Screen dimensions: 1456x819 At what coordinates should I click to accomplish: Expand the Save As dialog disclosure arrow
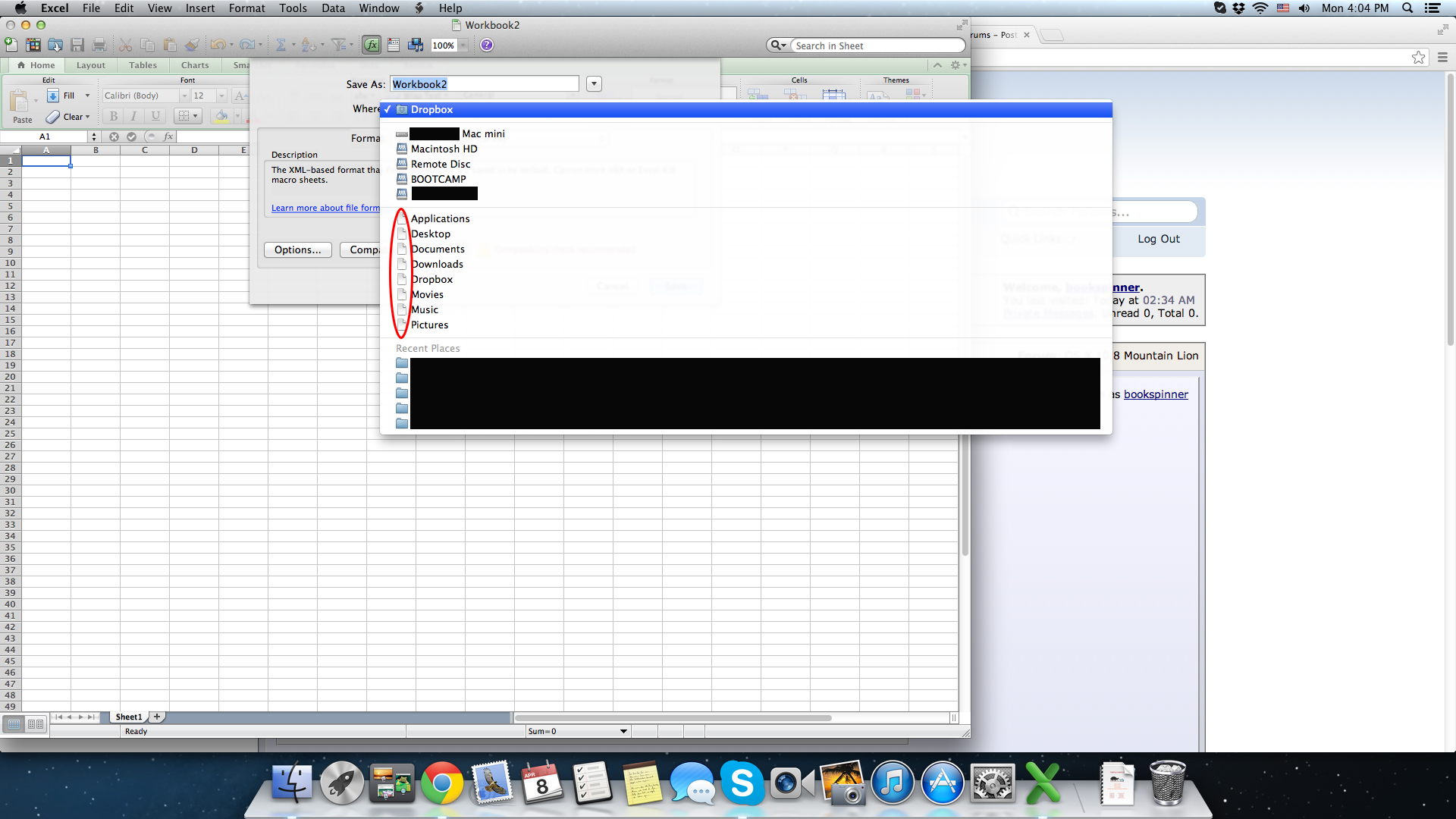click(594, 84)
